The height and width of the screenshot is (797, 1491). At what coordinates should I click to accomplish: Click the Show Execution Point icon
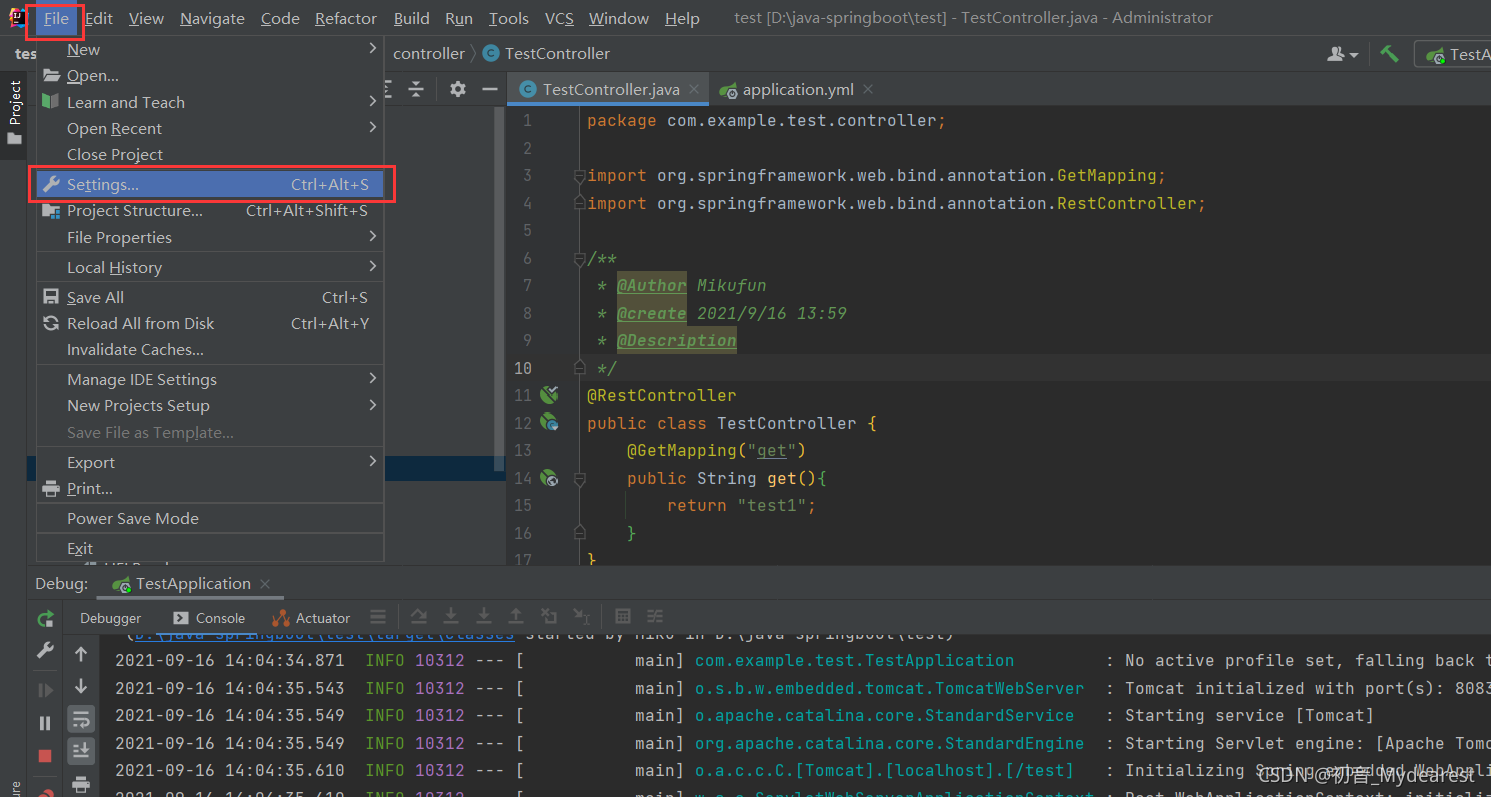point(378,617)
